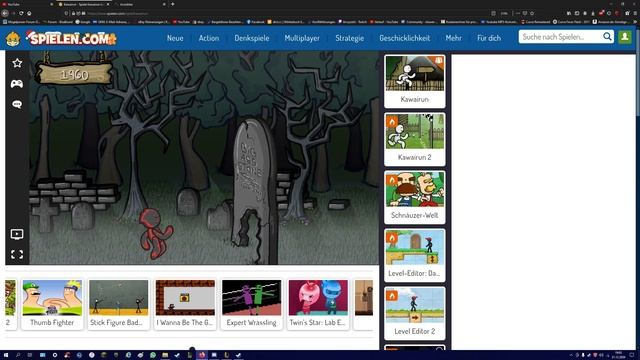Click the browser home icon

click(29, 13)
